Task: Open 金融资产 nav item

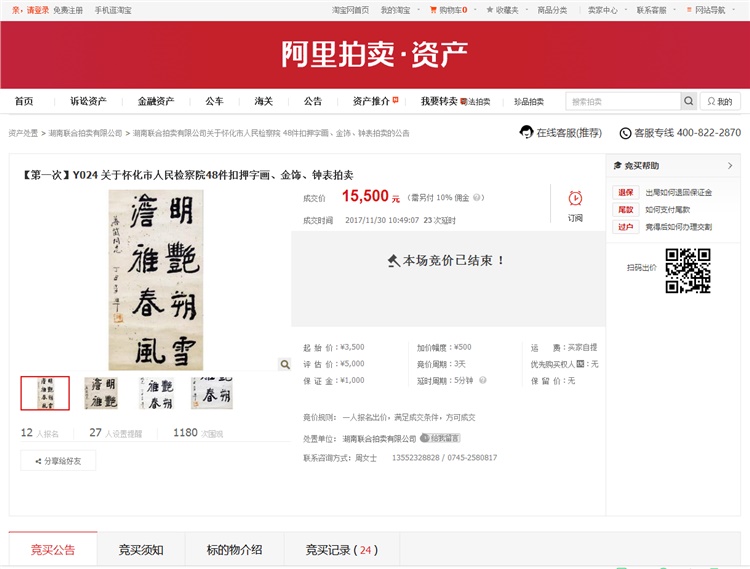Action: pos(156,101)
